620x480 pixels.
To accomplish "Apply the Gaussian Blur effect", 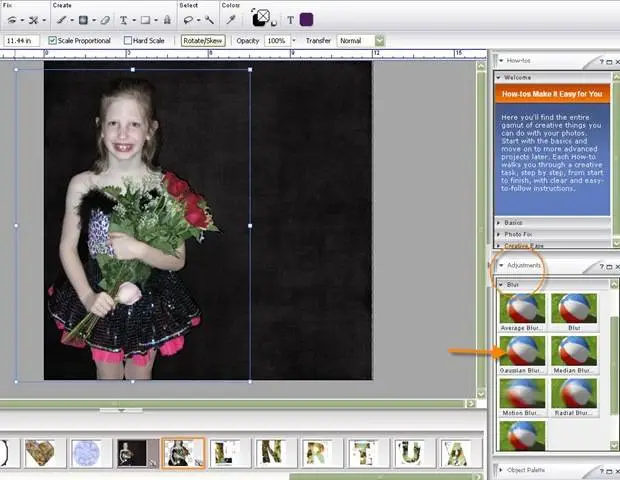I will point(522,350).
